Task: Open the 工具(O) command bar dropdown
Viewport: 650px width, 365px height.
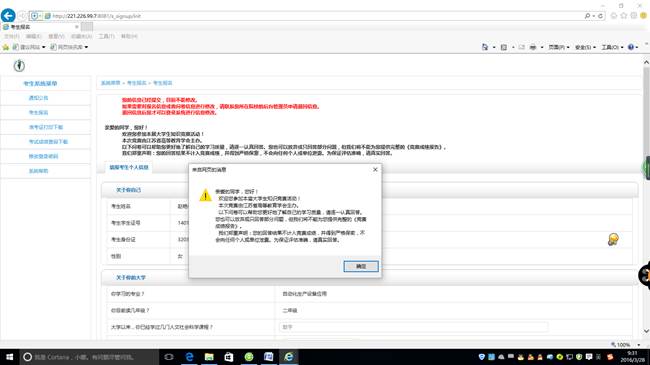Action: 612,47
